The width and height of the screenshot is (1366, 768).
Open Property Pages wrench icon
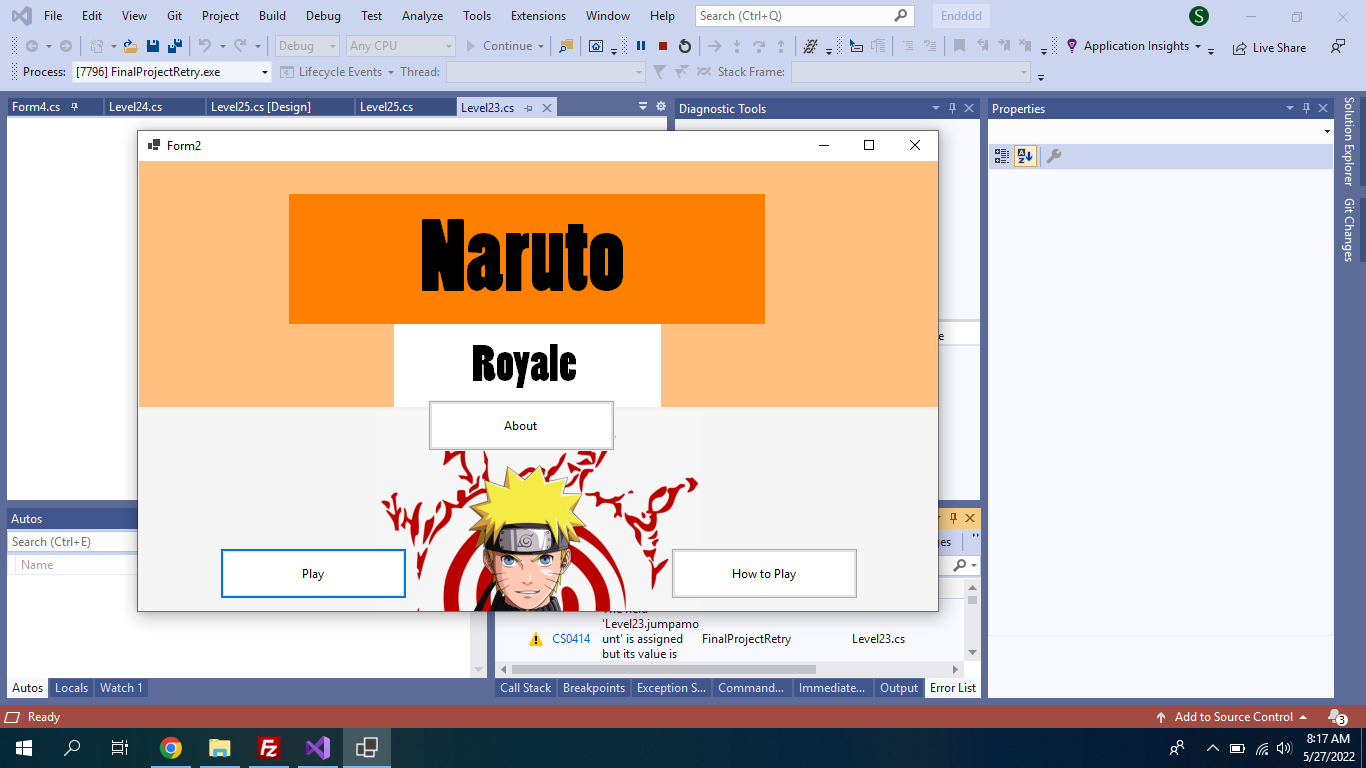tap(1054, 156)
